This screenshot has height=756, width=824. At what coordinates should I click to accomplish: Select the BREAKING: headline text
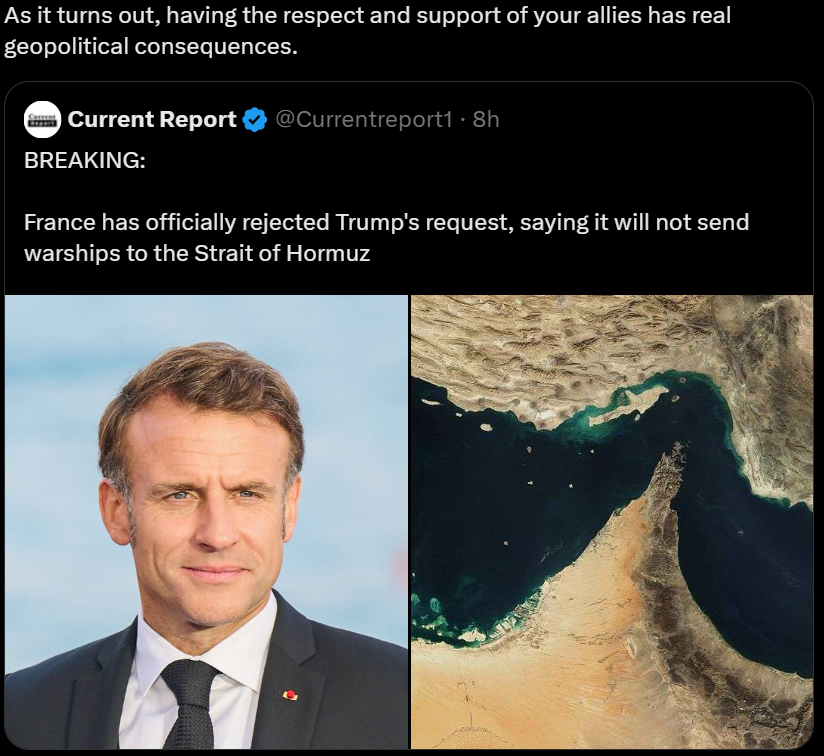(x=85, y=160)
